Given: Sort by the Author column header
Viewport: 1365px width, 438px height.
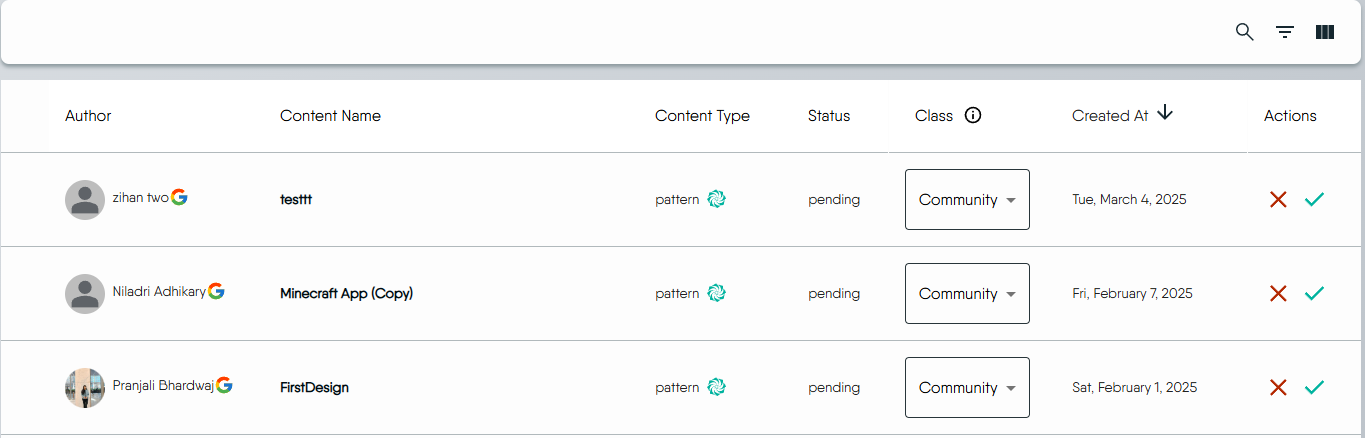Looking at the screenshot, I should 88,116.
